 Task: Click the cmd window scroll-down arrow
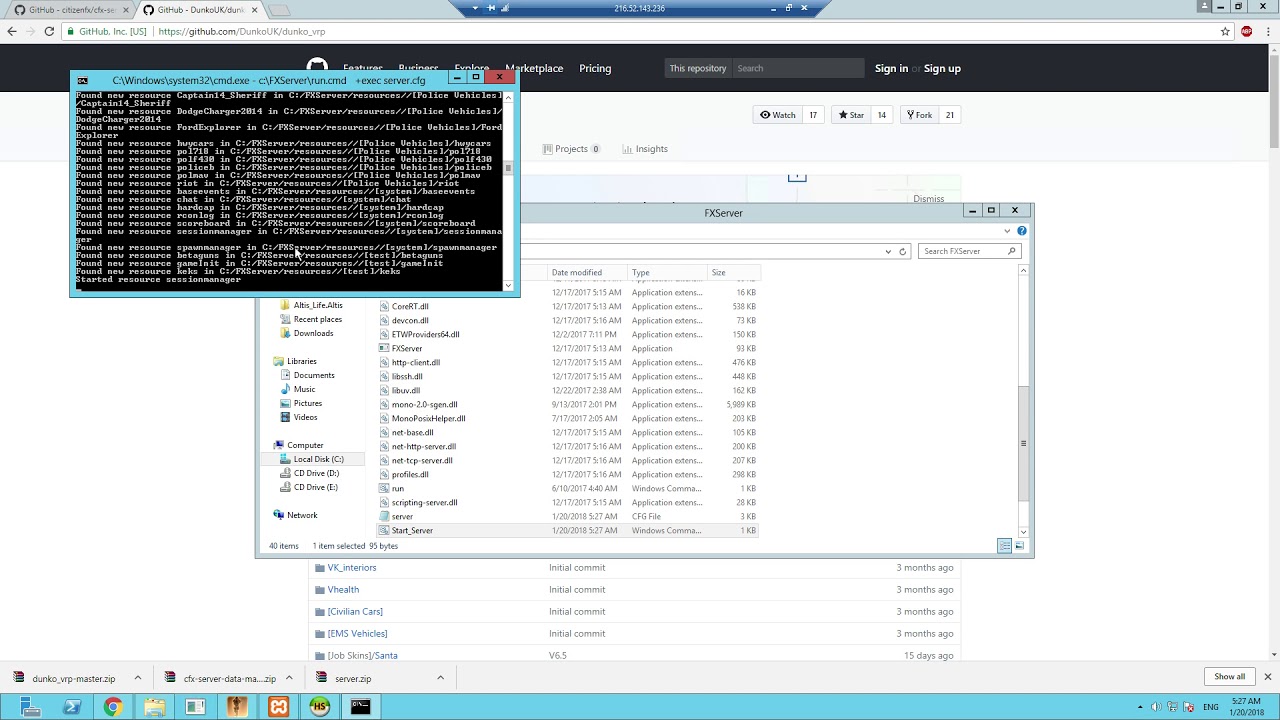pyautogui.click(x=508, y=285)
